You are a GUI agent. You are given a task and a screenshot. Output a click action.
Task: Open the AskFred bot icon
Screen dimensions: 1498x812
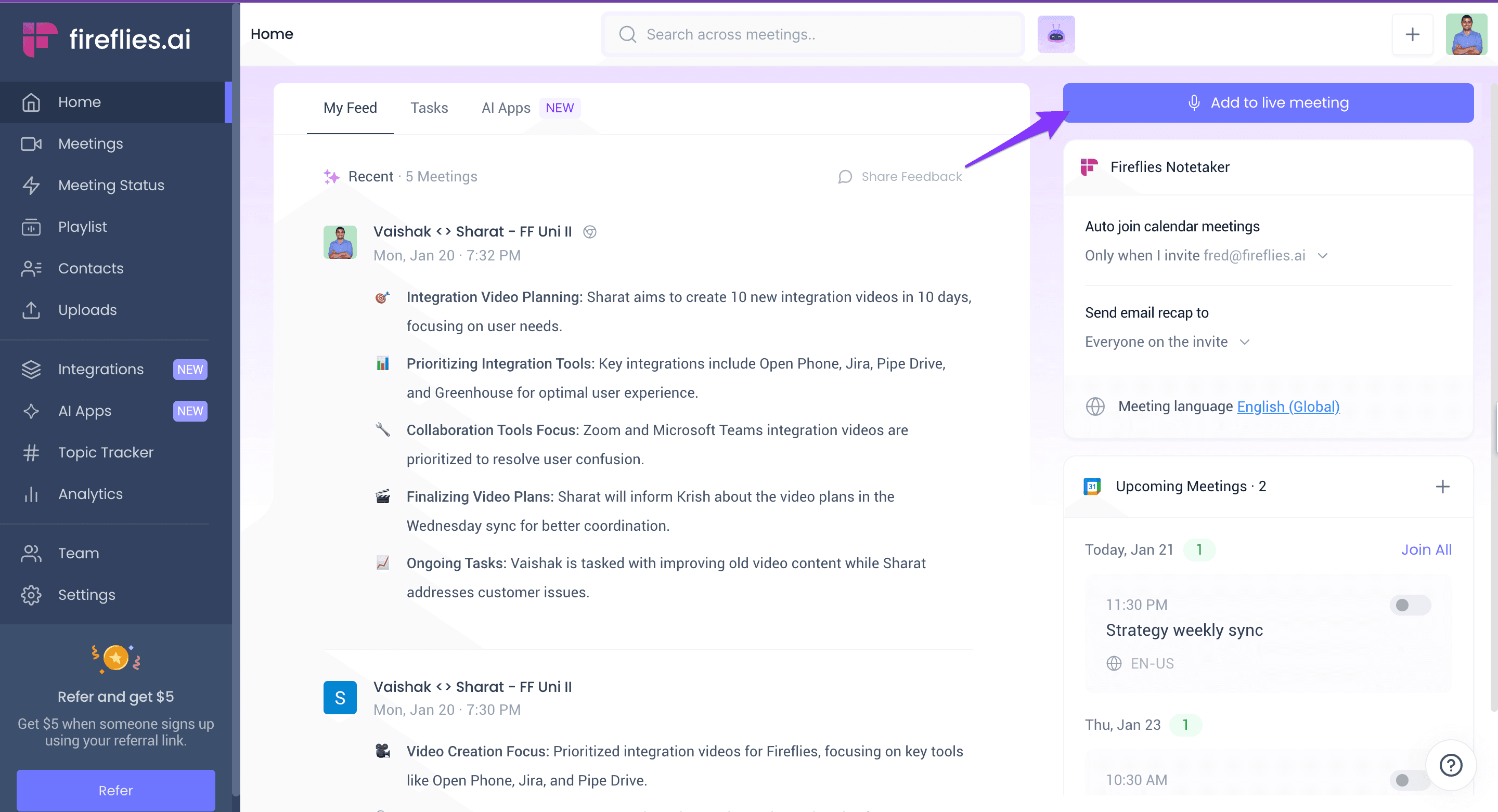[1056, 34]
